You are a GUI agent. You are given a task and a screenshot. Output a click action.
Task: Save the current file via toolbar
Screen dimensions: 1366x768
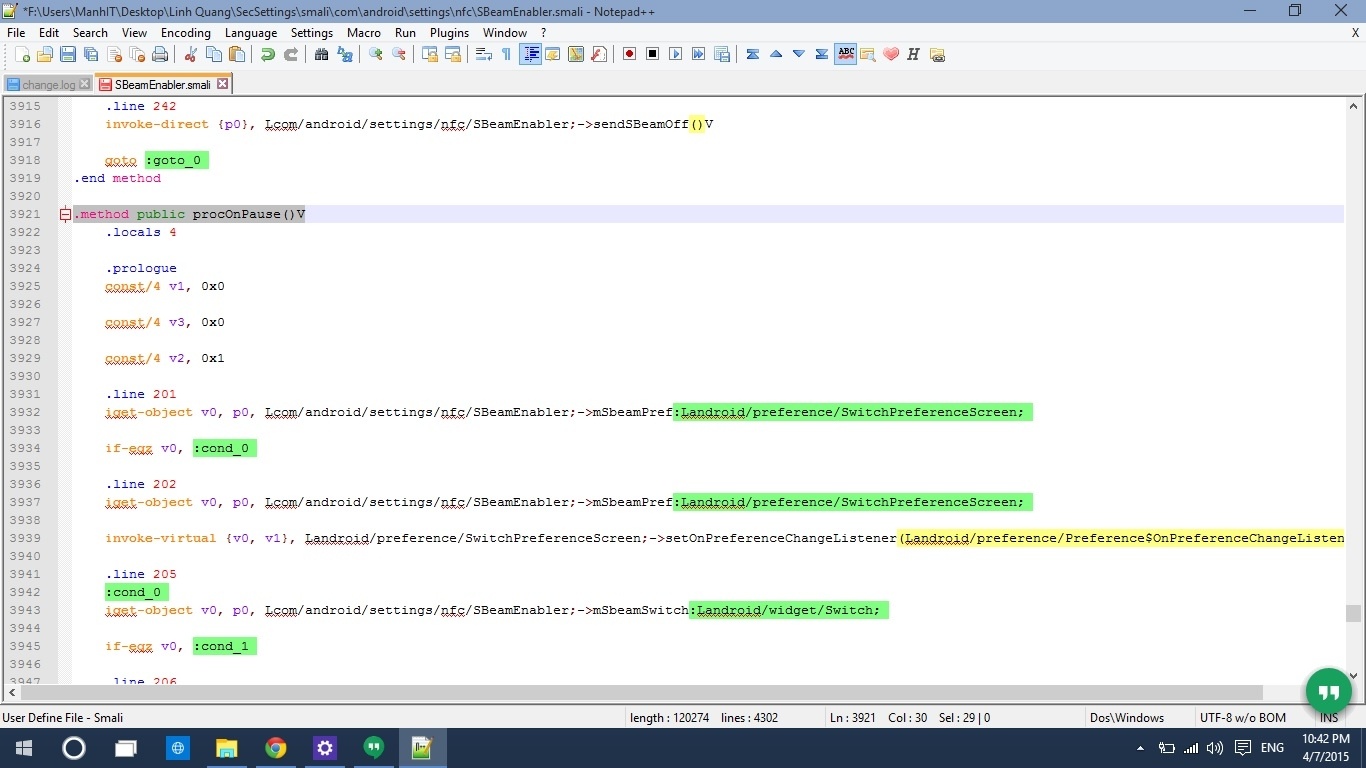pyautogui.click(x=68, y=54)
